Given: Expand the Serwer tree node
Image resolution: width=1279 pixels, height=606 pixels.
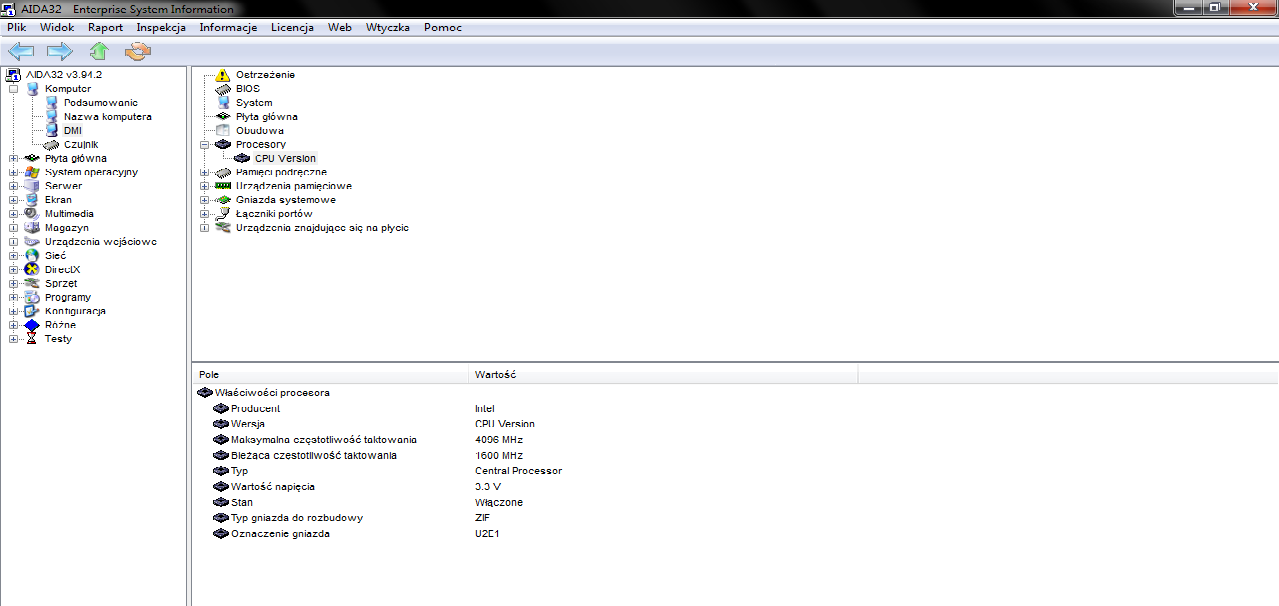Looking at the screenshot, I should tap(14, 186).
